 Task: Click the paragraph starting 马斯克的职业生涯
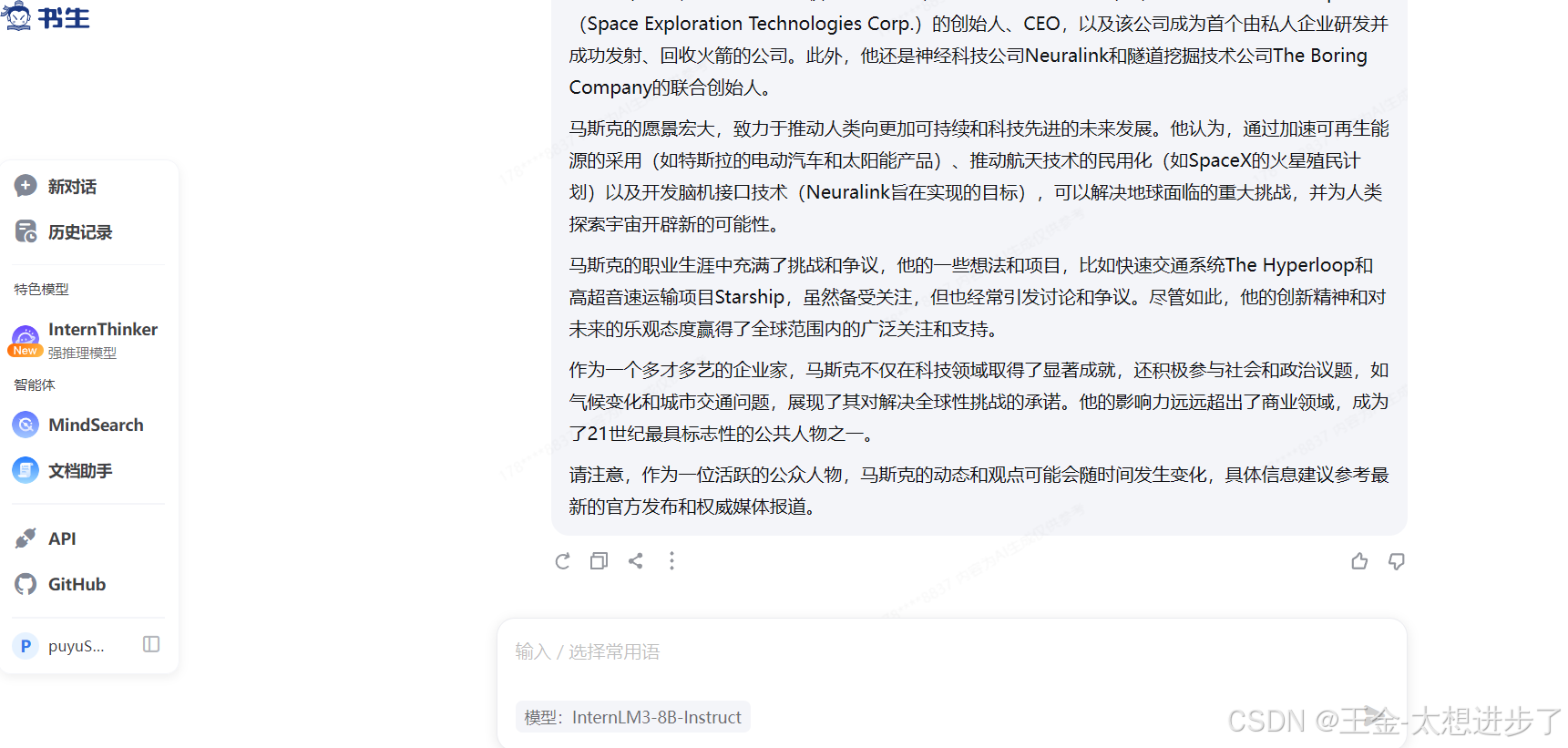979,297
